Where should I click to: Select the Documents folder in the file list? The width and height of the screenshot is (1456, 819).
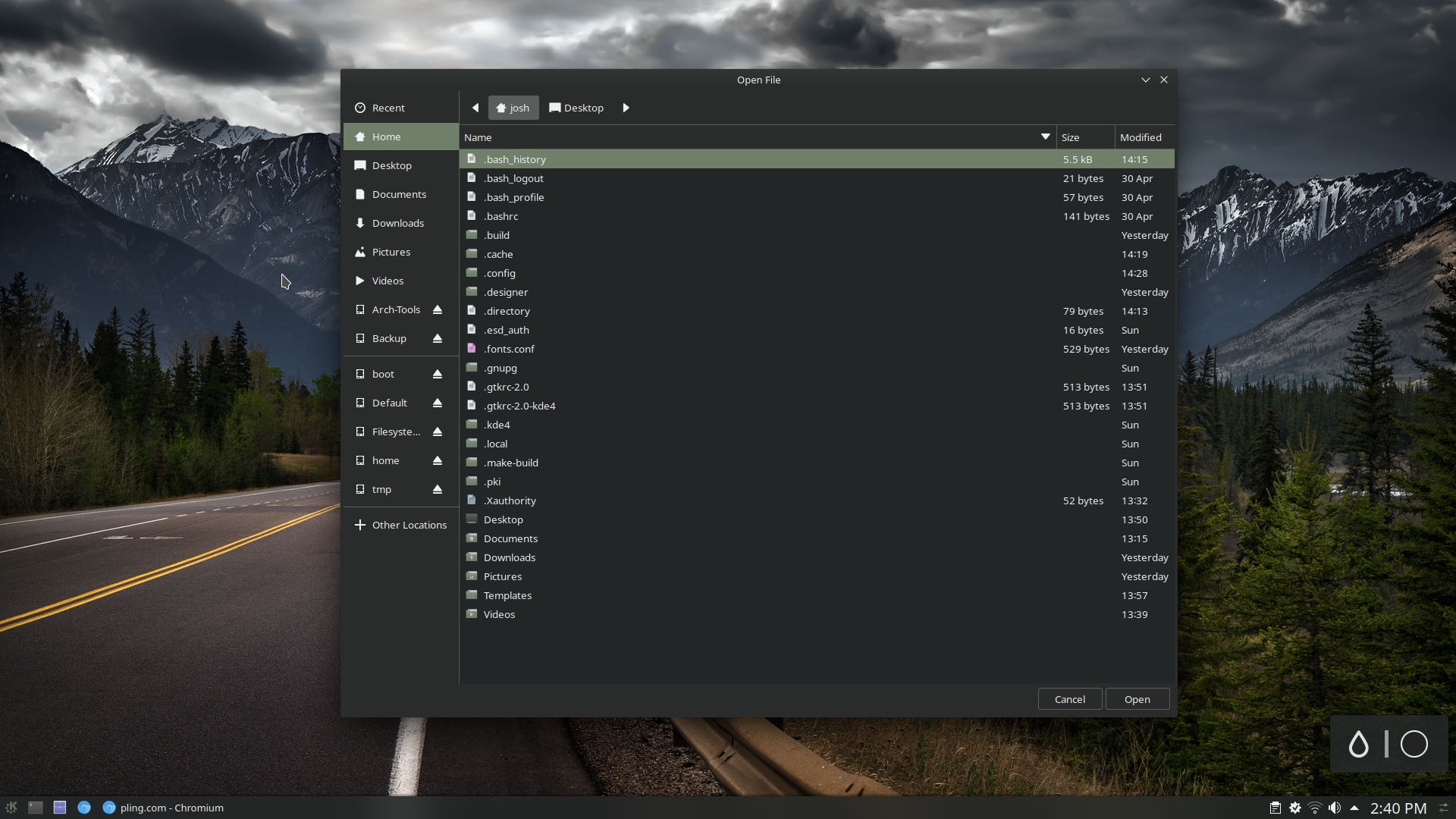point(817,538)
